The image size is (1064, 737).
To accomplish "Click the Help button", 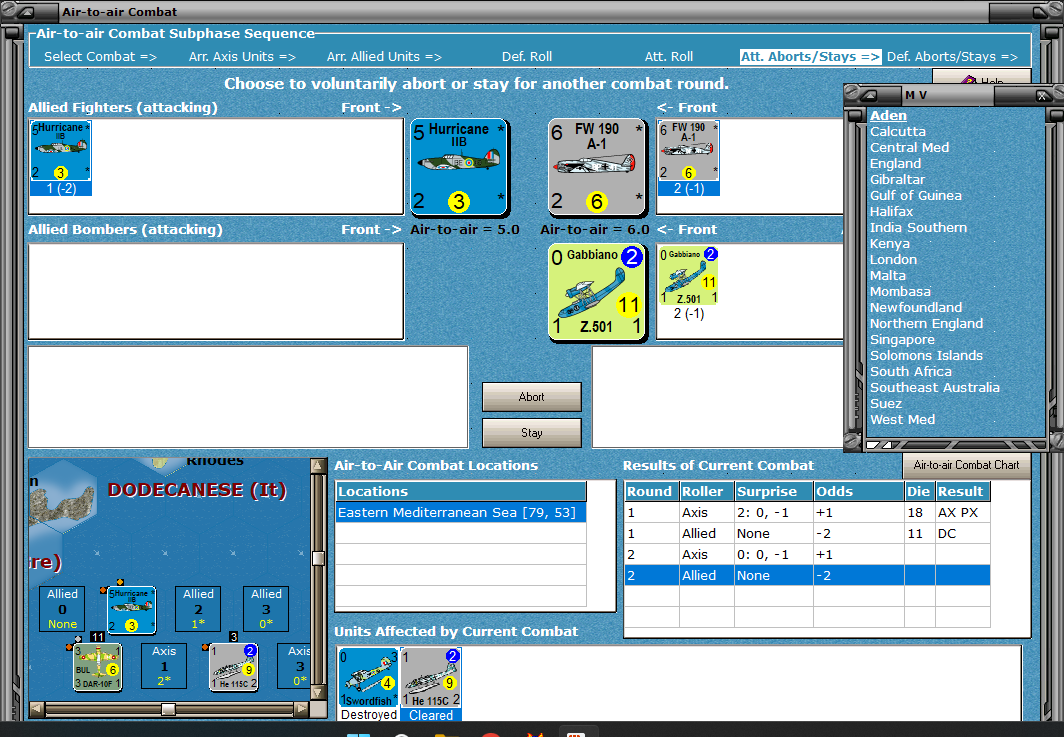I will click(981, 77).
